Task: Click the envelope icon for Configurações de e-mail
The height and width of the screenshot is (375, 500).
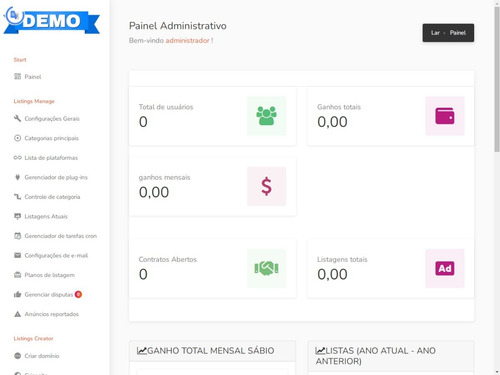Action: click(x=17, y=255)
